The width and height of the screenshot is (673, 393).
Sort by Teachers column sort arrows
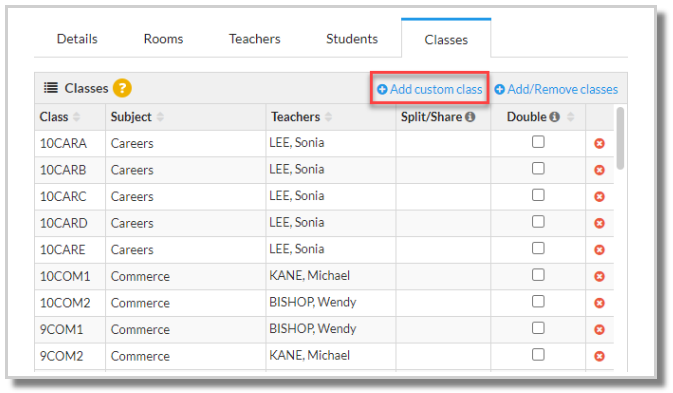point(328,117)
